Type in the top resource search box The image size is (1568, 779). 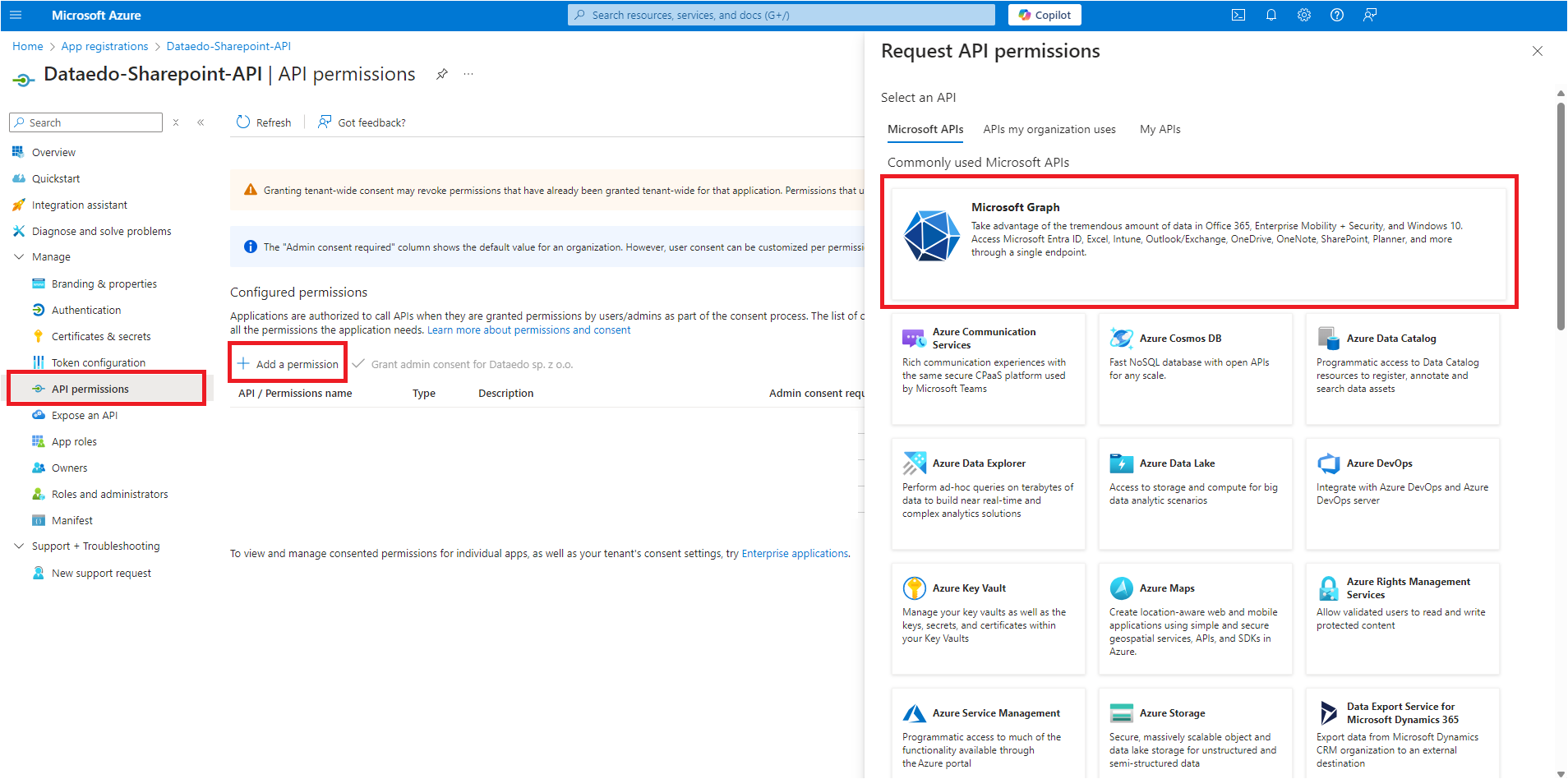coord(781,15)
